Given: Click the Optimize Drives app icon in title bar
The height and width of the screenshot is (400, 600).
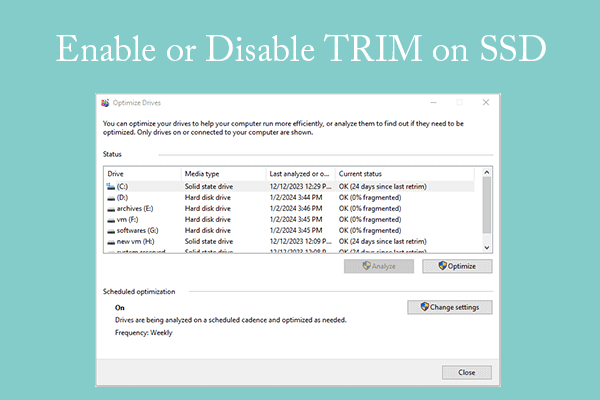Looking at the screenshot, I should (x=106, y=102).
